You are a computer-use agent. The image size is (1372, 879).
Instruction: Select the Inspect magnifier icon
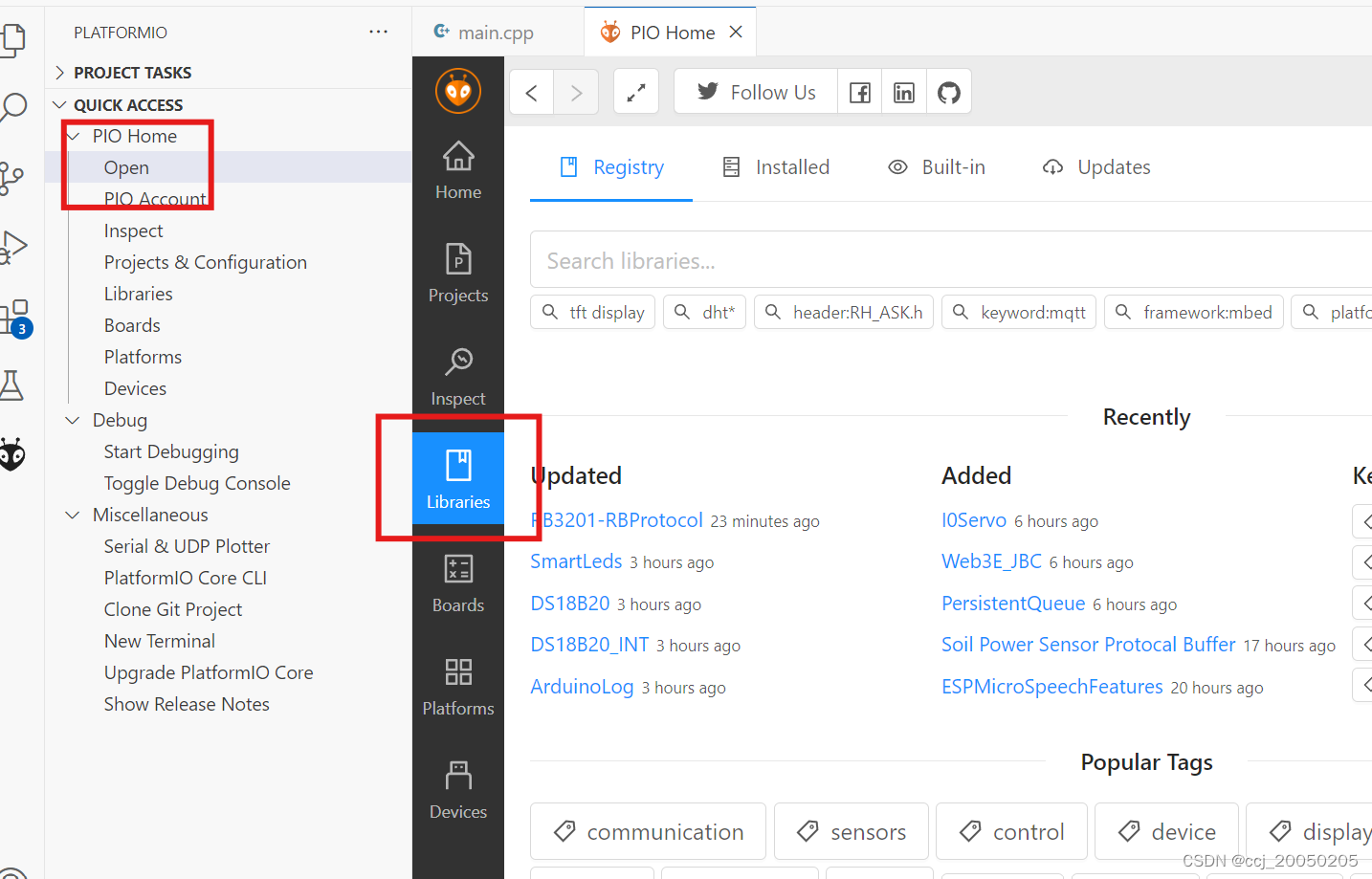tap(457, 374)
